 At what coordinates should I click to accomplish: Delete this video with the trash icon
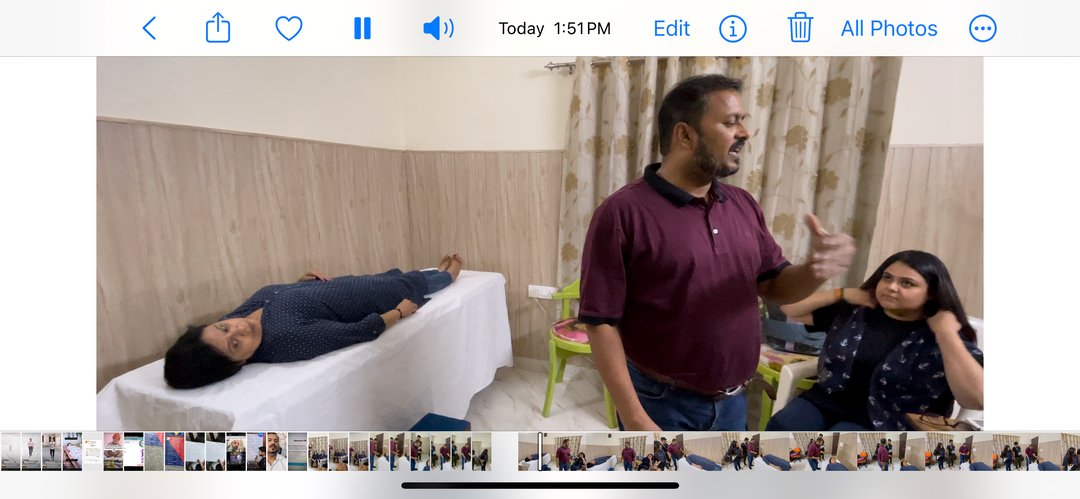pyautogui.click(x=800, y=28)
